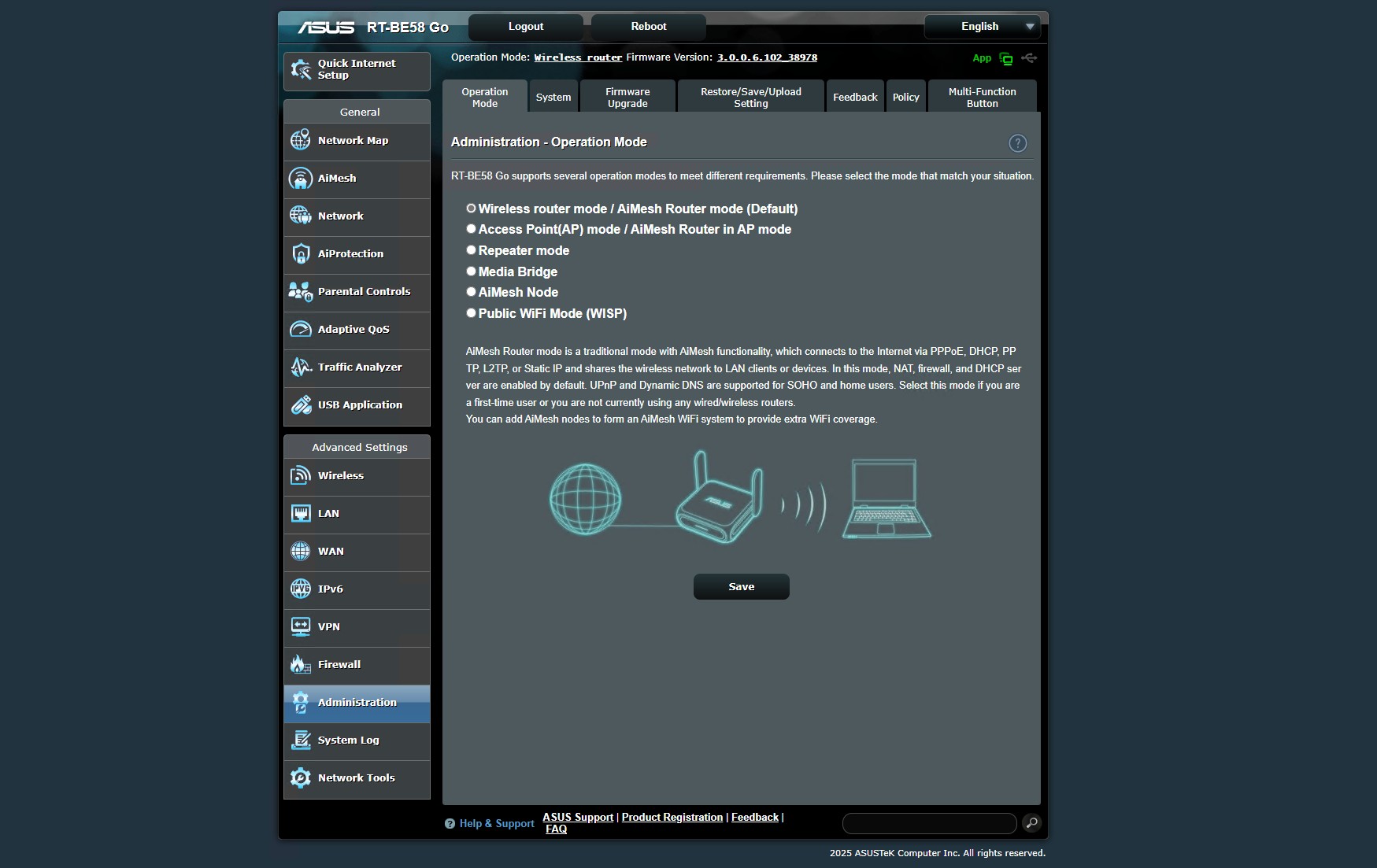The image size is (1377, 868).
Task: Open firmware version 3.0.0.6.102_38978 link
Action: pyautogui.click(x=767, y=57)
